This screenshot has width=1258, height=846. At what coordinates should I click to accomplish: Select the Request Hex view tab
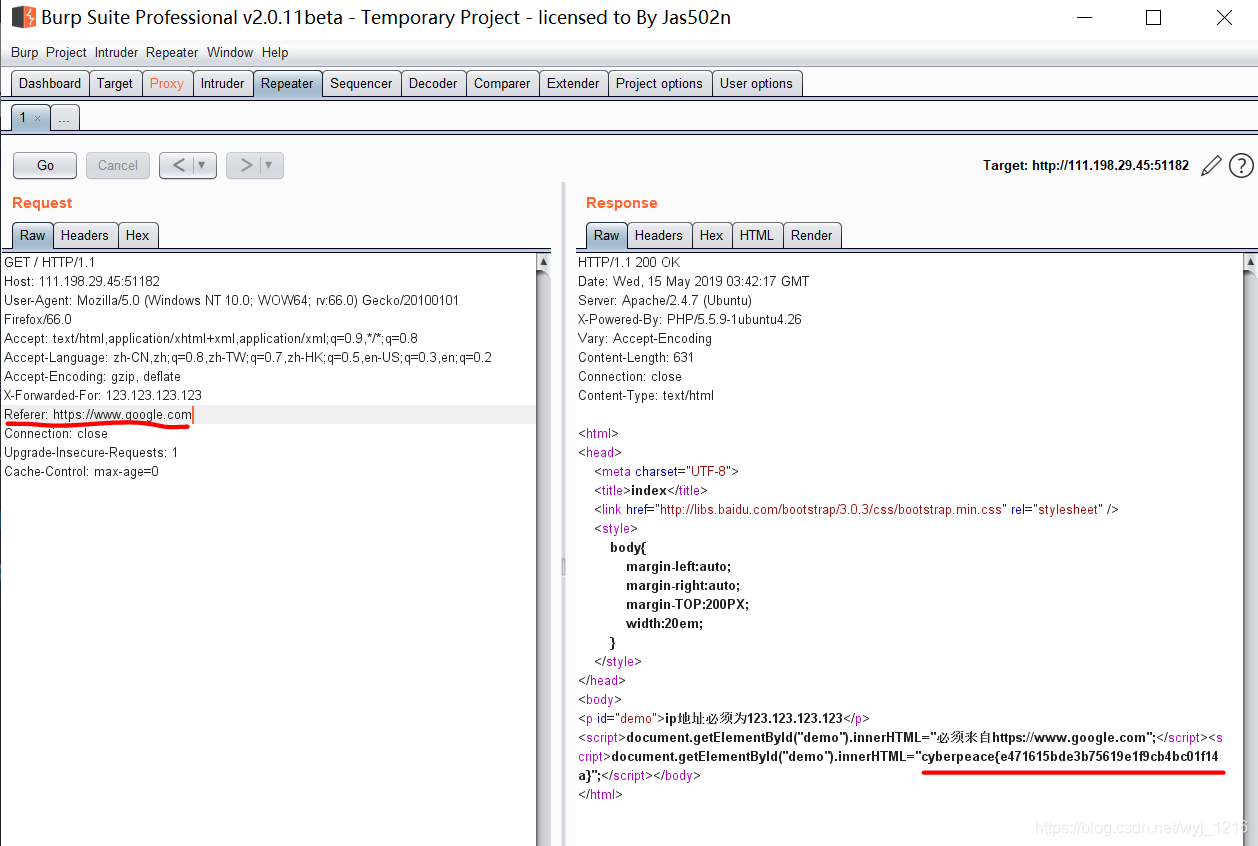(138, 235)
